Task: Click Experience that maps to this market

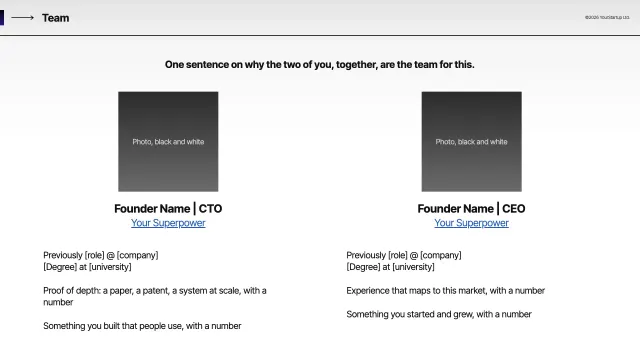Action: click(x=446, y=291)
